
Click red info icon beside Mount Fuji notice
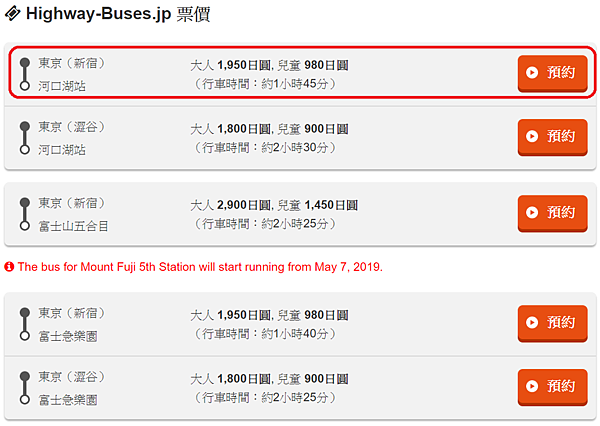coord(9,267)
